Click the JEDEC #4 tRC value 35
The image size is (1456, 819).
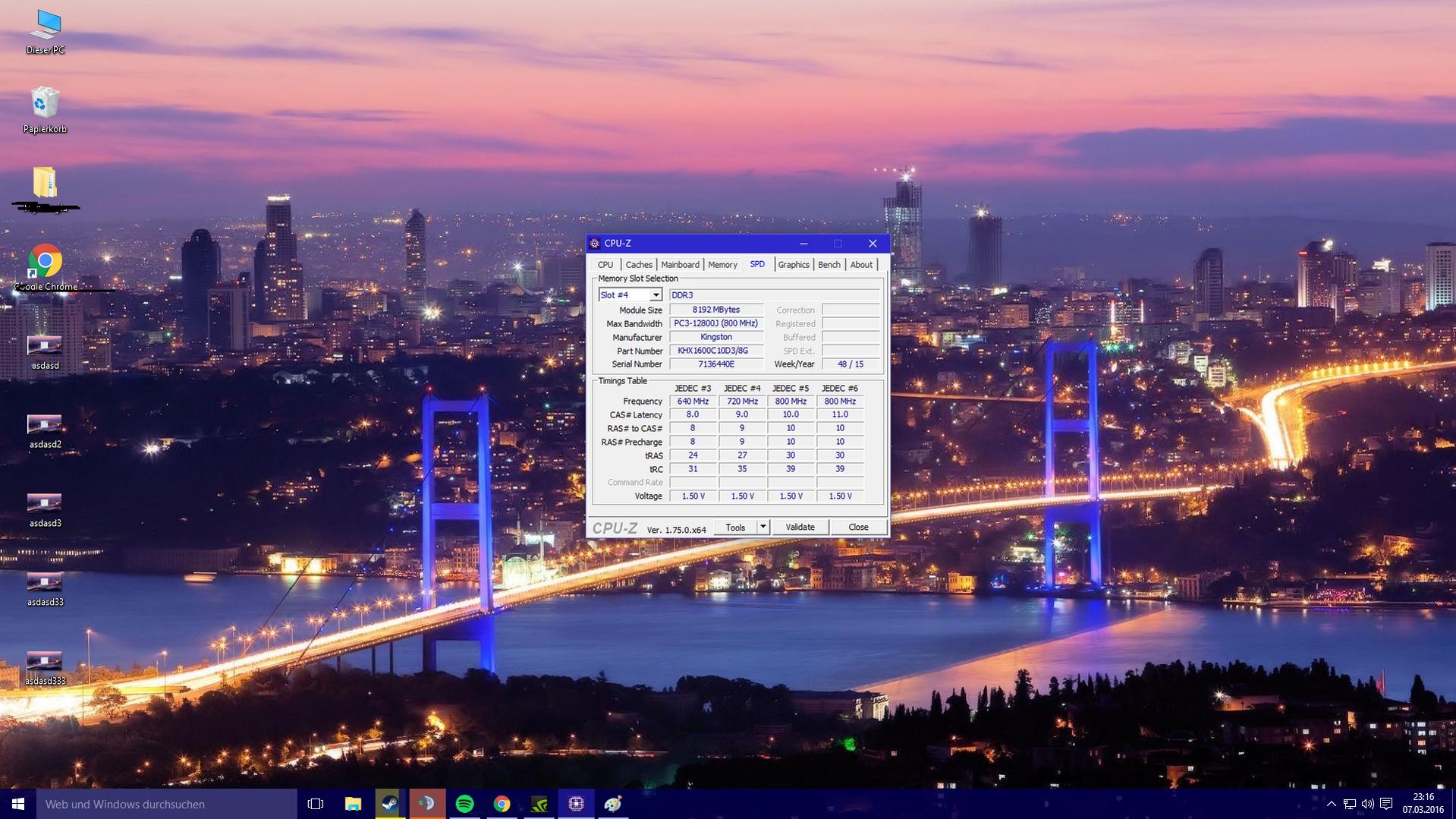(x=742, y=469)
